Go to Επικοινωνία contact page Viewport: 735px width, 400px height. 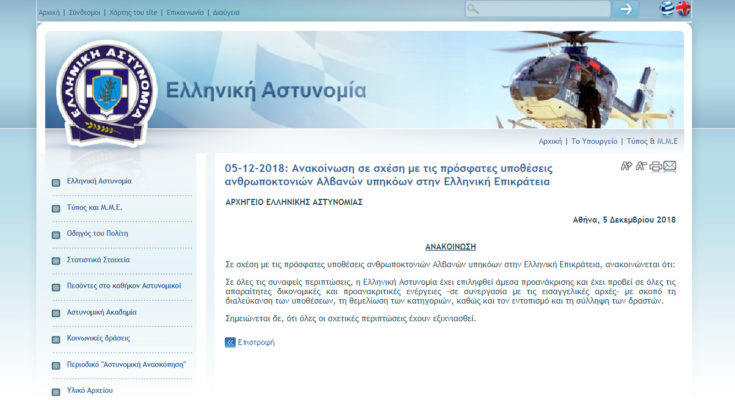pos(186,13)
